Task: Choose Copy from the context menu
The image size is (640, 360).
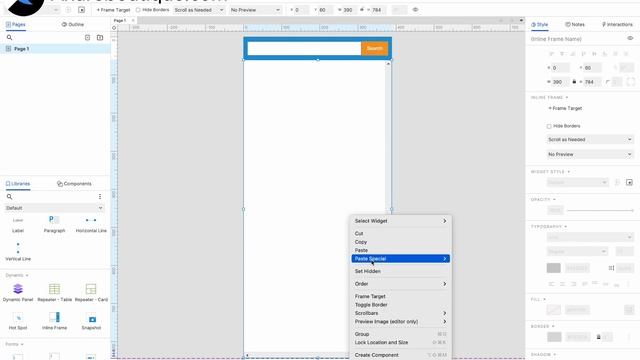Action: tap(400, 242)
